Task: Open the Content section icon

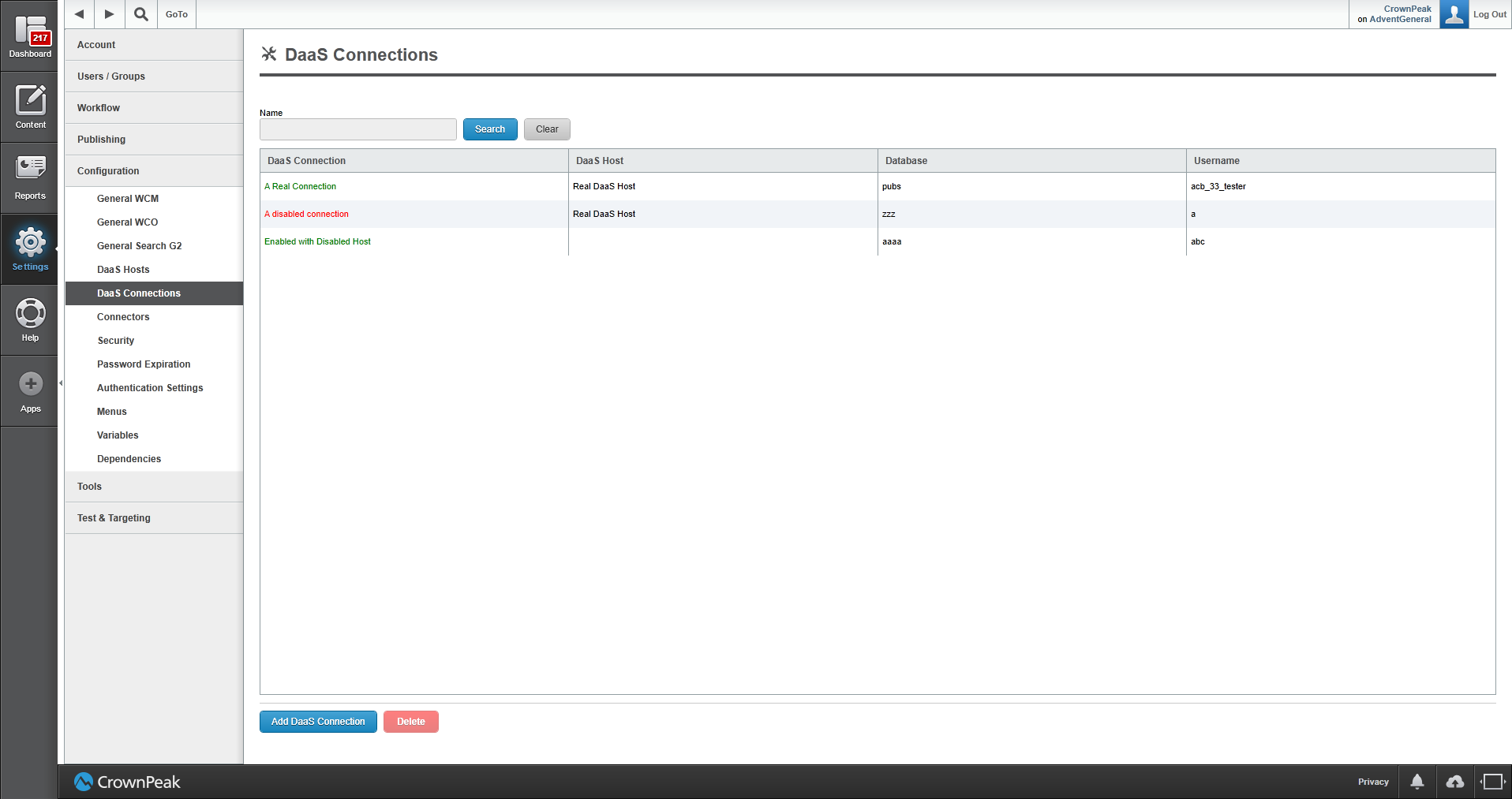Action: (30, 107)
